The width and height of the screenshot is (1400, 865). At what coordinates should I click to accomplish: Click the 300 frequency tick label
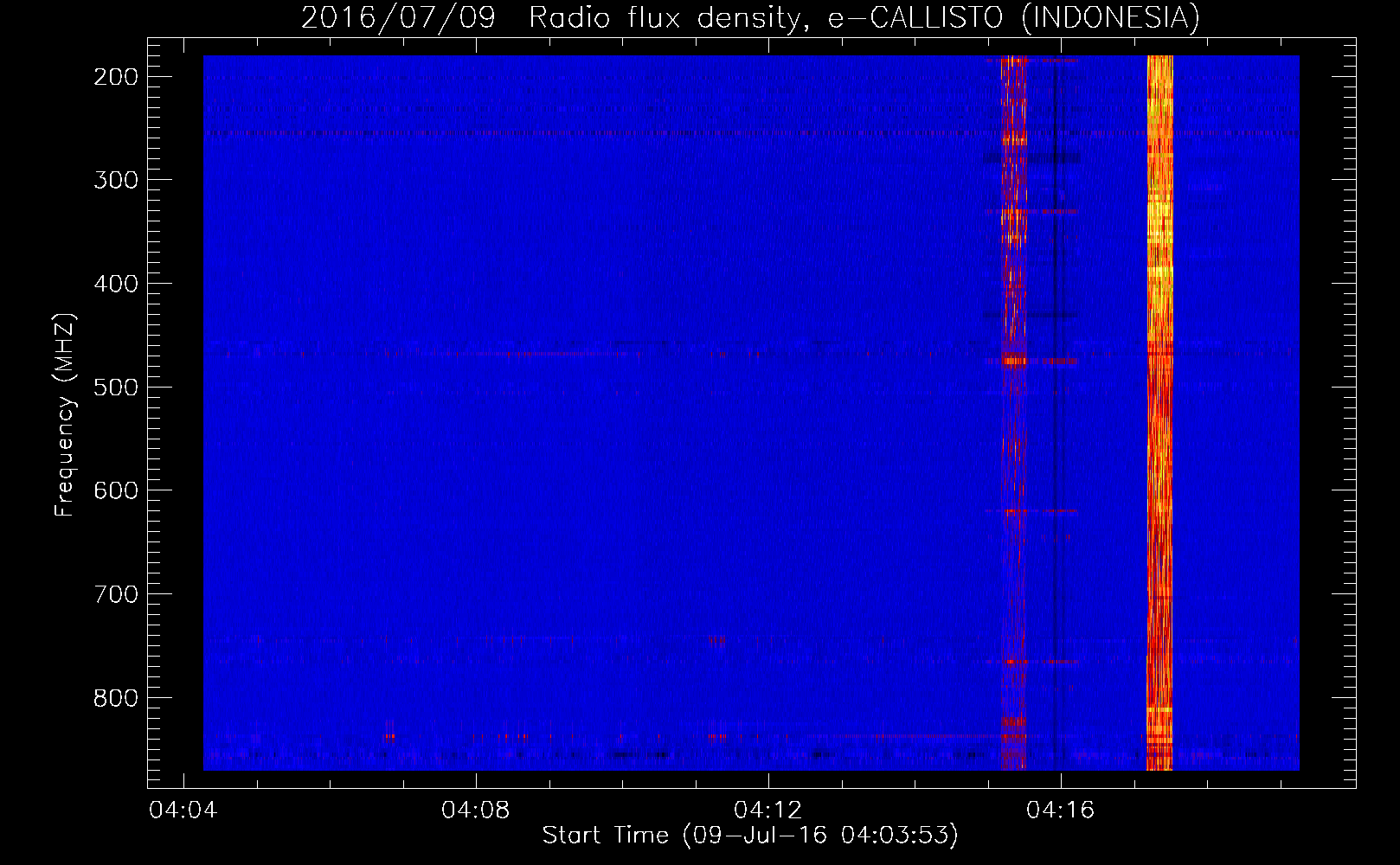click(x=116, y=180)
